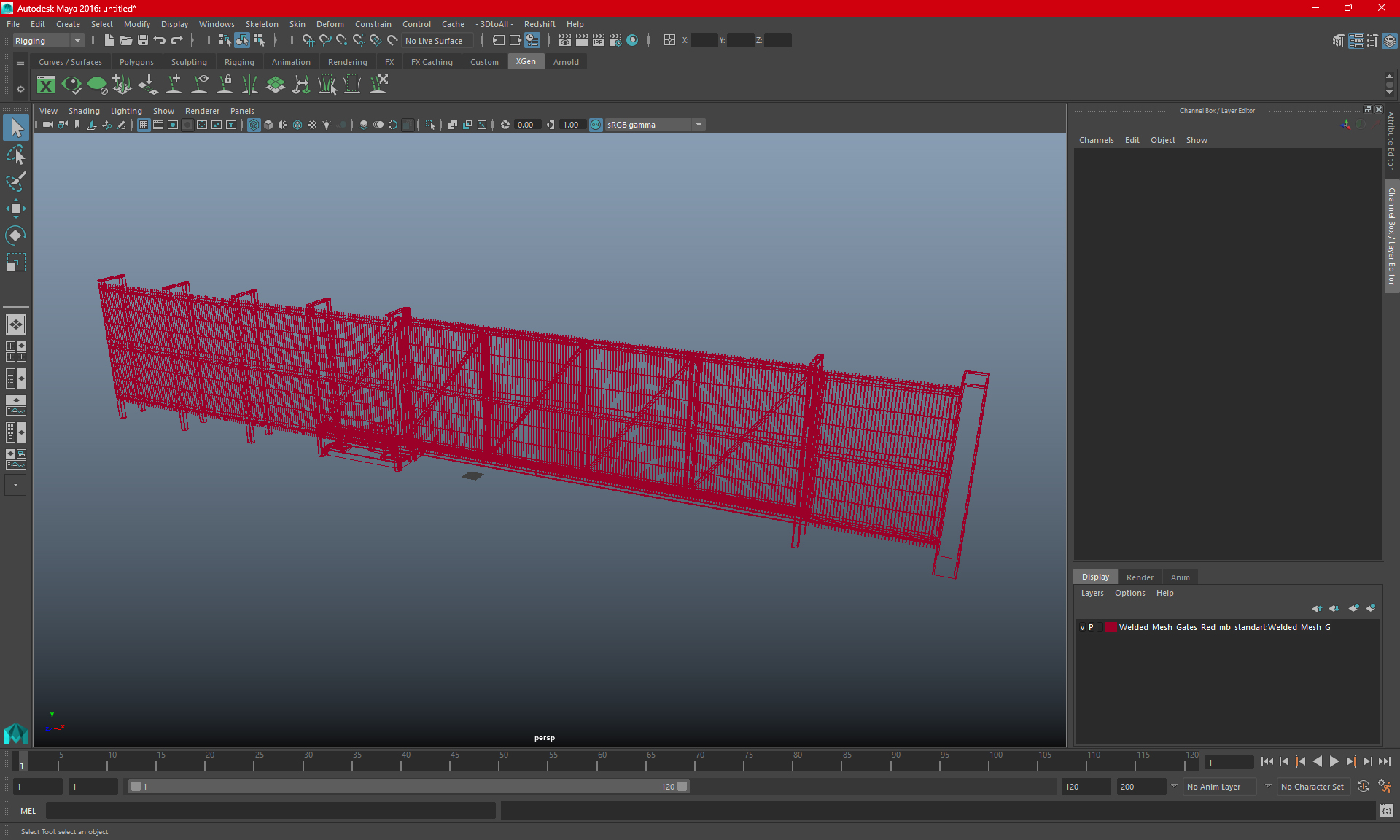Expand the viewport toolbox options
The image size is (1400, 840).
15,485
